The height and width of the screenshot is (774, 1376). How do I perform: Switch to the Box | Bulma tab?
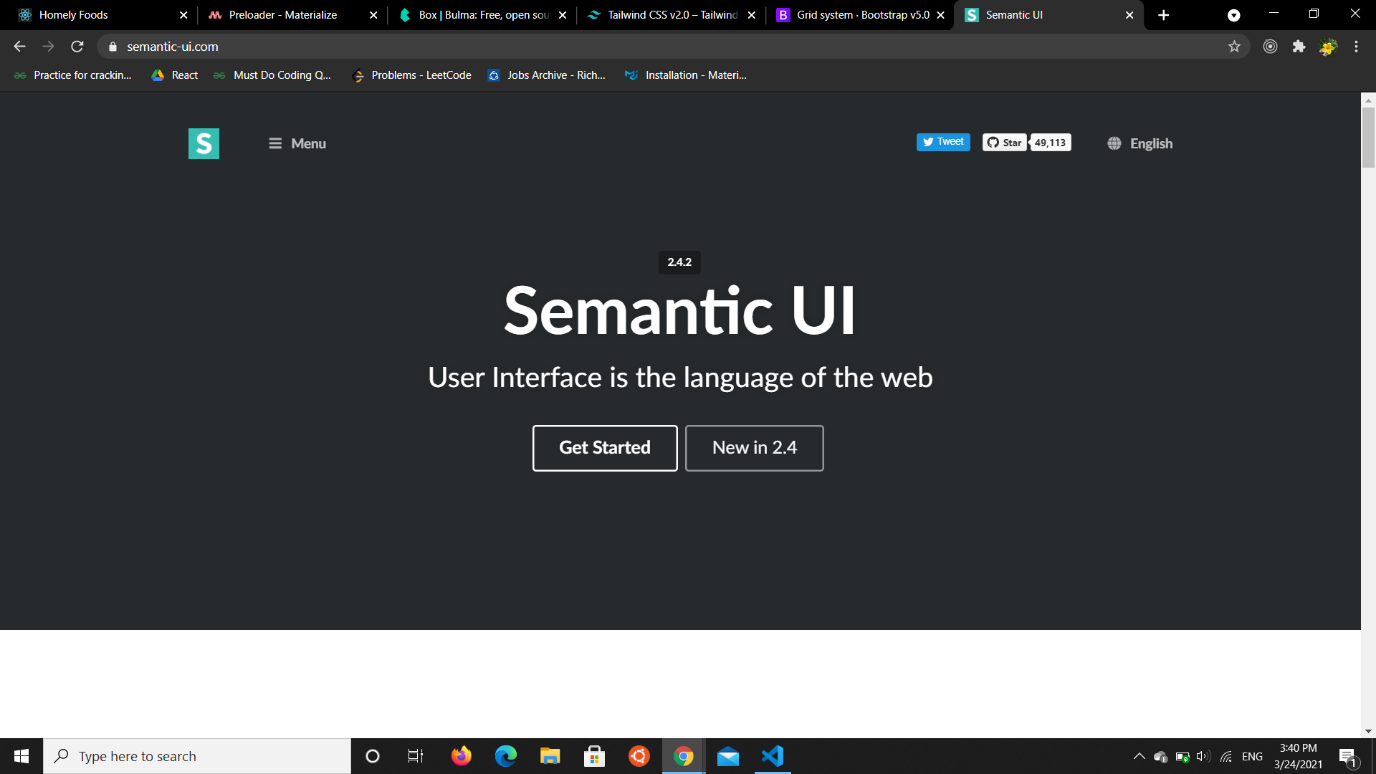[482, 15]
